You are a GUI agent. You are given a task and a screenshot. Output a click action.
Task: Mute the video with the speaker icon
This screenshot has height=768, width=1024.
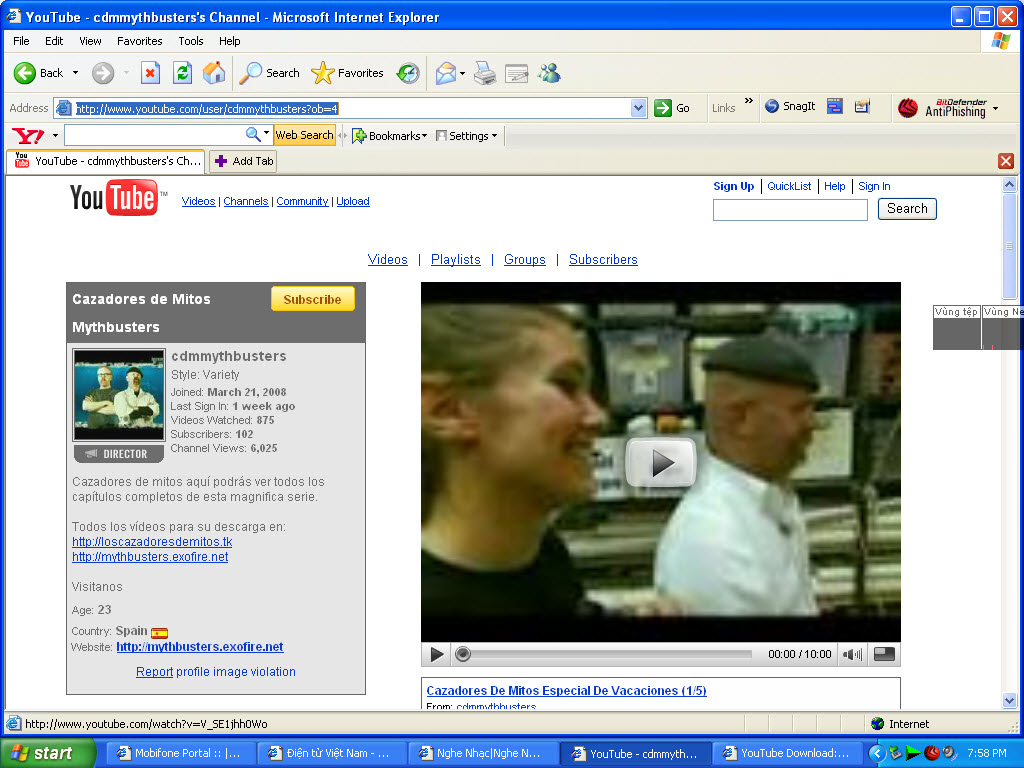pos(852,654)
